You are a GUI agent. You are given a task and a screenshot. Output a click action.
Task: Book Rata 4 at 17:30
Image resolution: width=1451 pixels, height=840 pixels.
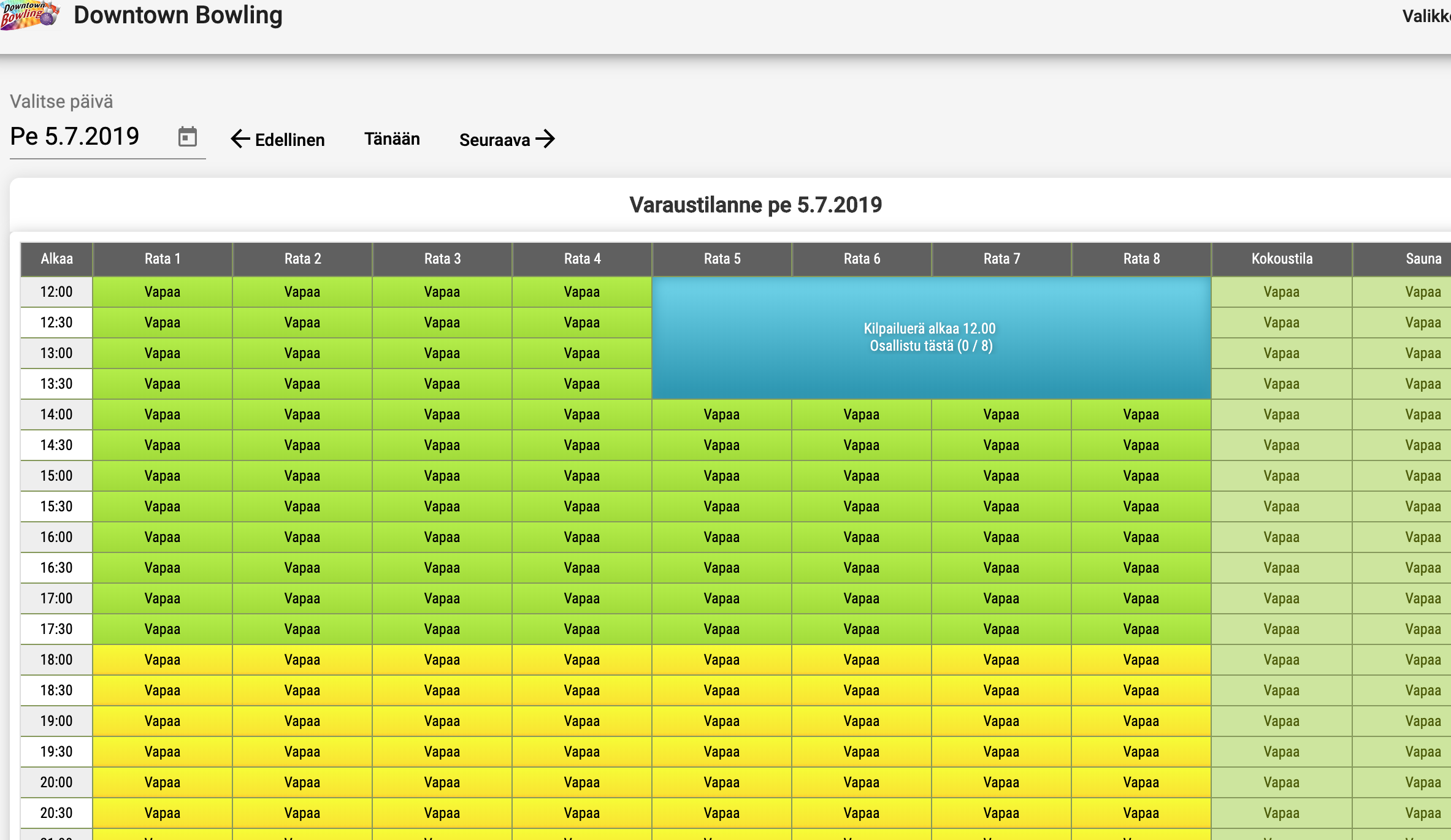coord(582,629)
